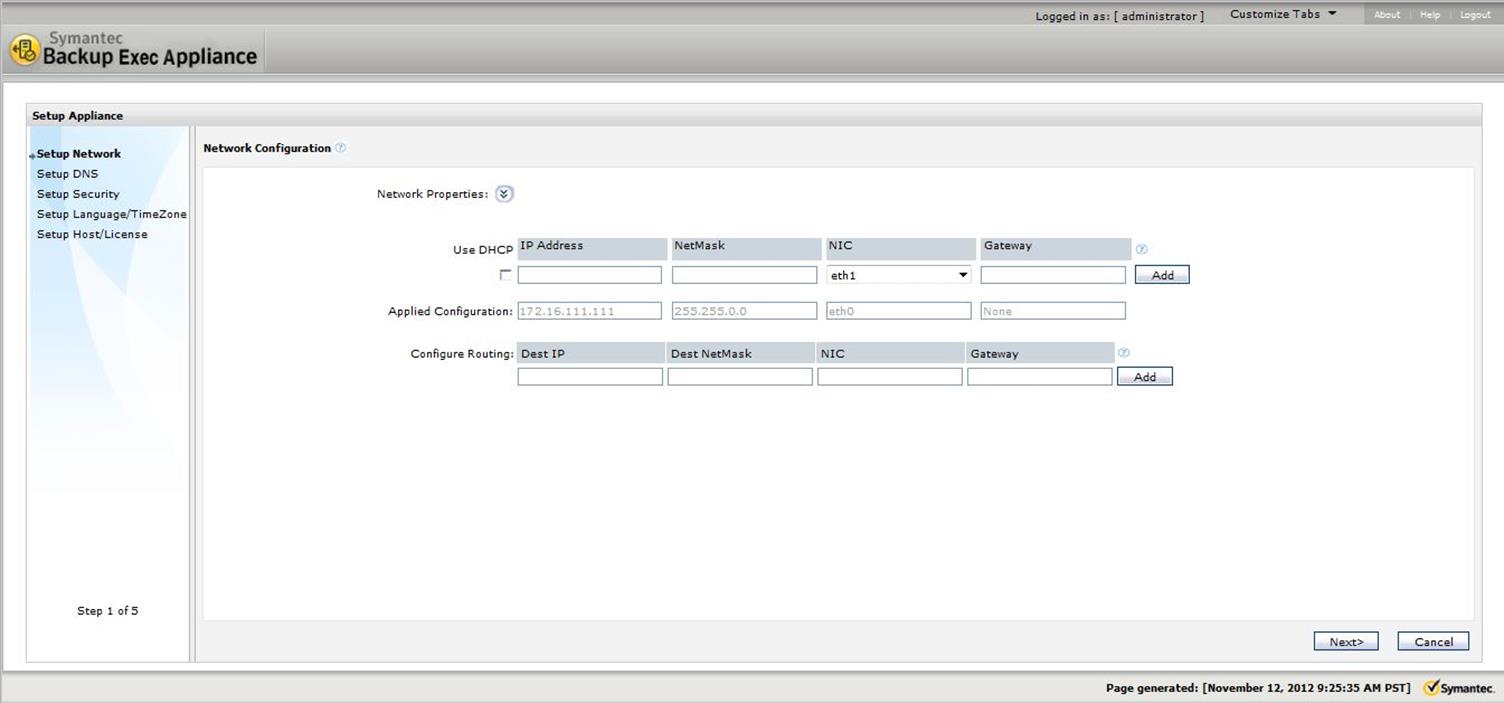Click the routing NIC input field
Screen dimensions: 1504x703
click(x=890, y=377)
